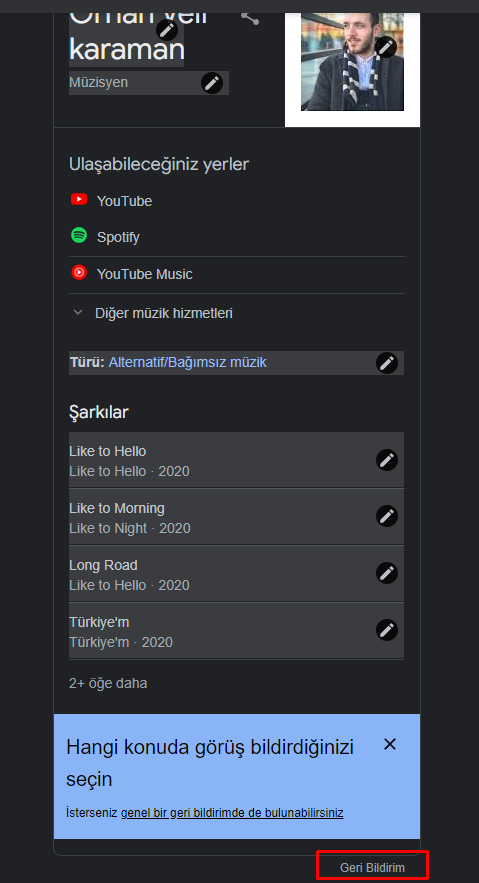Image resolution: width=479 pixels, height=883 pixels.
Task: Edit the Türü genre field pencil icon
Action: (387, 363)
